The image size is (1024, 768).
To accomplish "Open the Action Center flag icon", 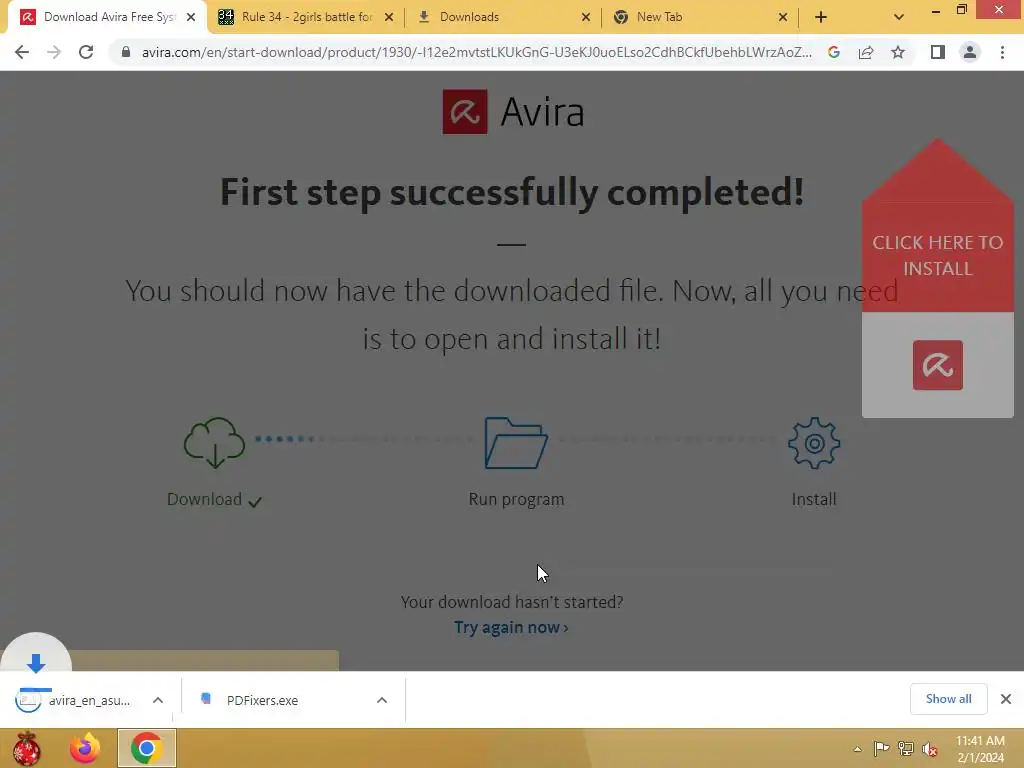I will 881,748.
